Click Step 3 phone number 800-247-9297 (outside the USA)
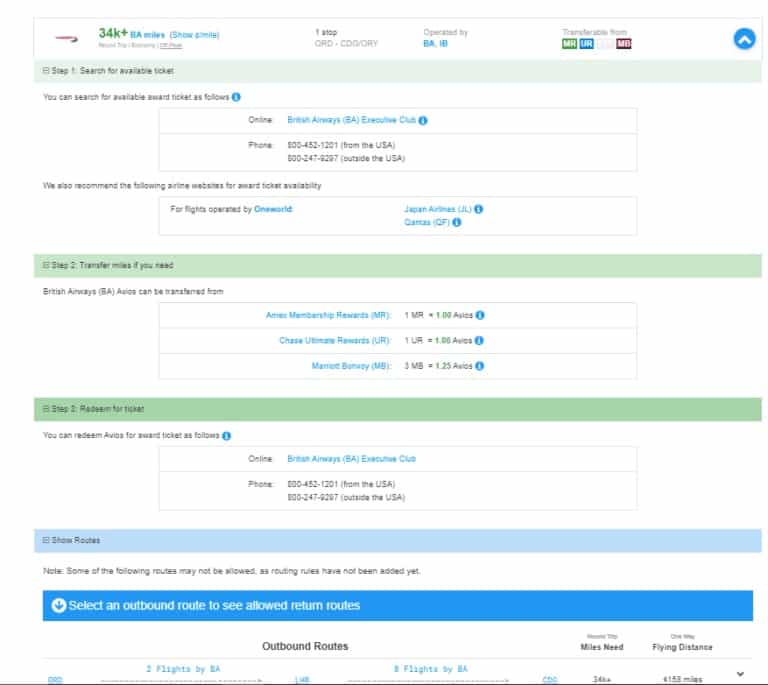Image resolution: width=768 pixels, height=685 pixels. [346, 497]
